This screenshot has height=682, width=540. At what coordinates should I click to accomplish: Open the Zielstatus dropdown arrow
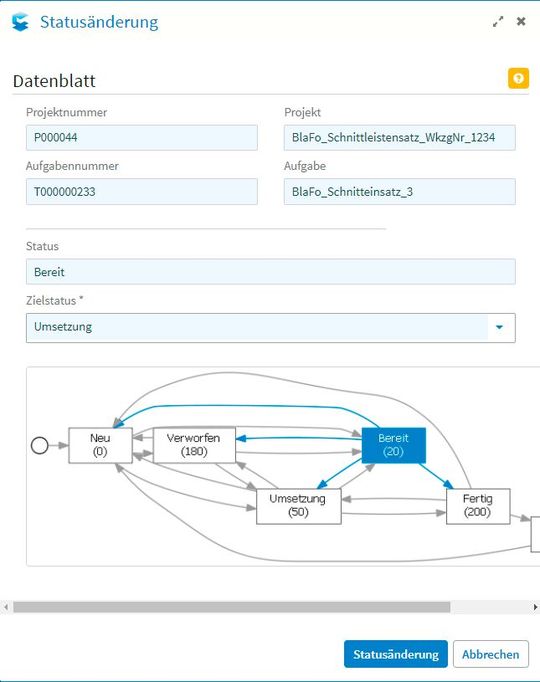pyautogui.click(x=499, y=327)
